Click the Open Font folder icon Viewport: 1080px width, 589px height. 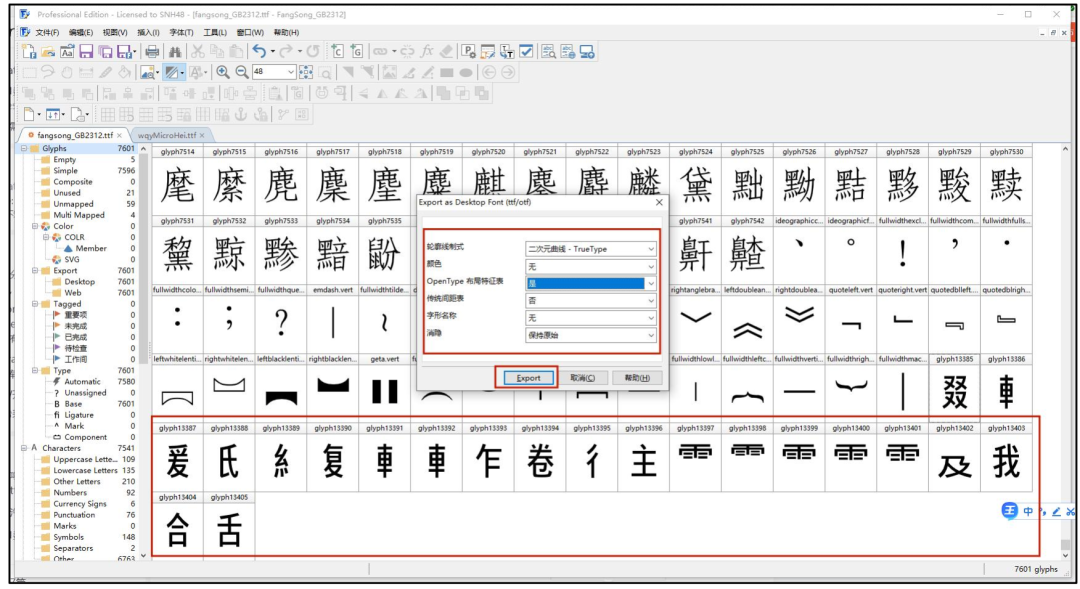(x=48, y=52)
